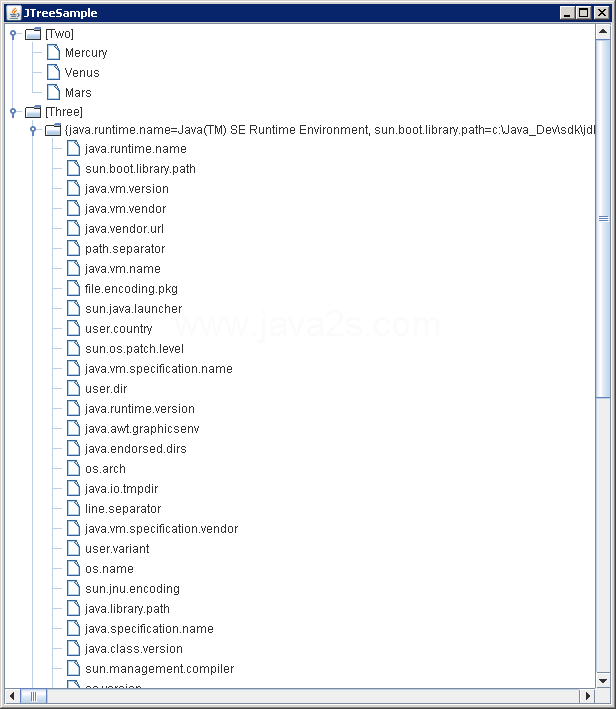Close the JTreeSample window

pos(602,13)
